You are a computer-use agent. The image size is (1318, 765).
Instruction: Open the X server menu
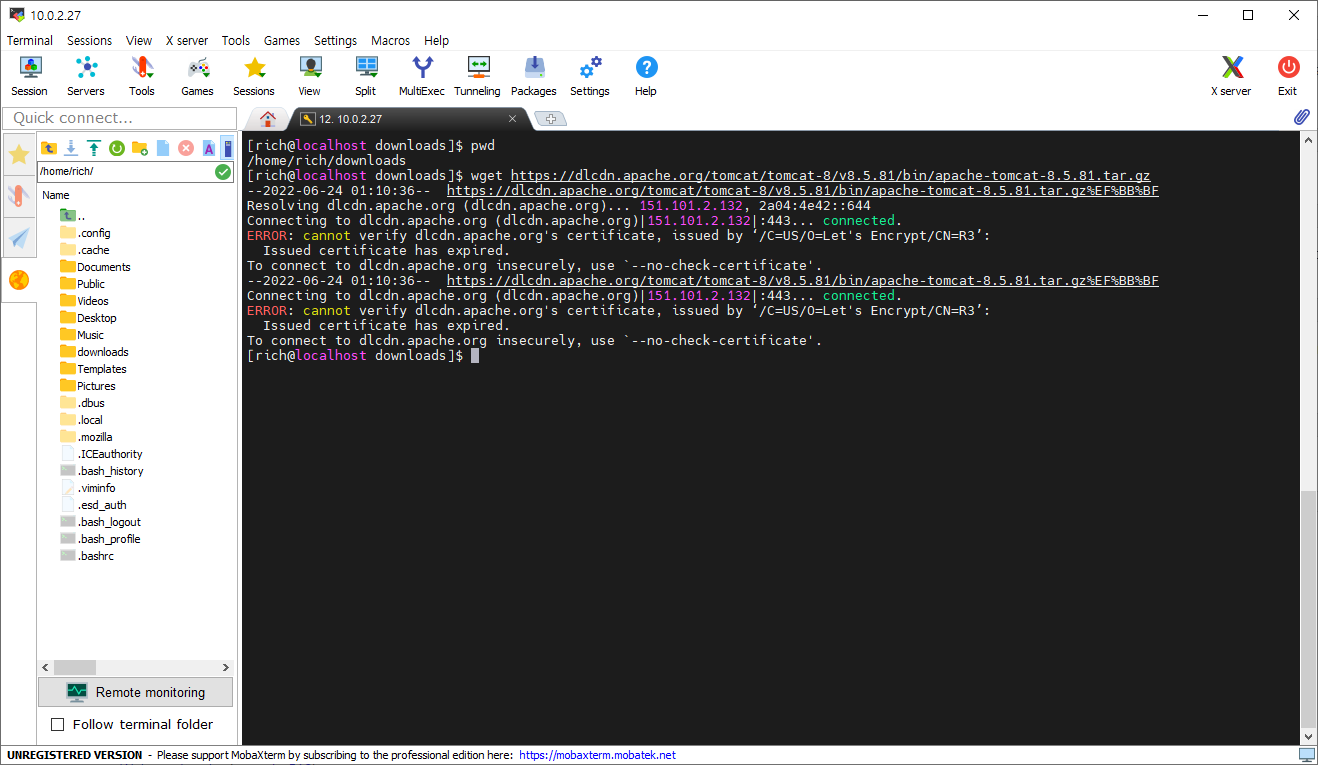point(187,41)
